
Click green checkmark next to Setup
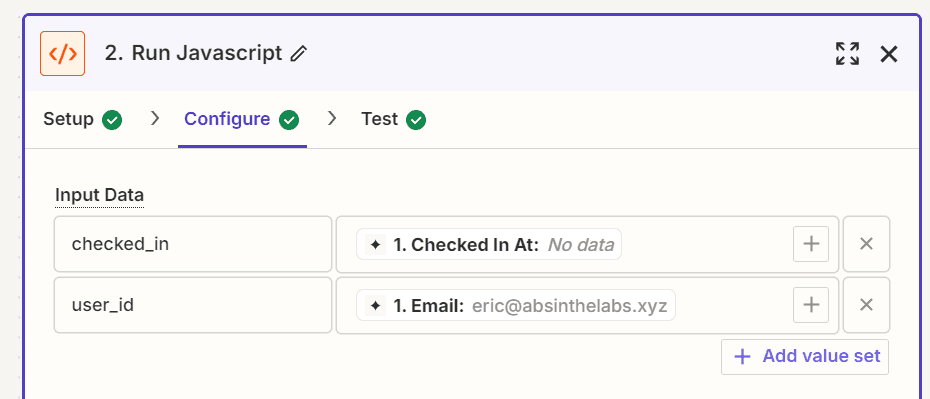(x=112, y=120)
